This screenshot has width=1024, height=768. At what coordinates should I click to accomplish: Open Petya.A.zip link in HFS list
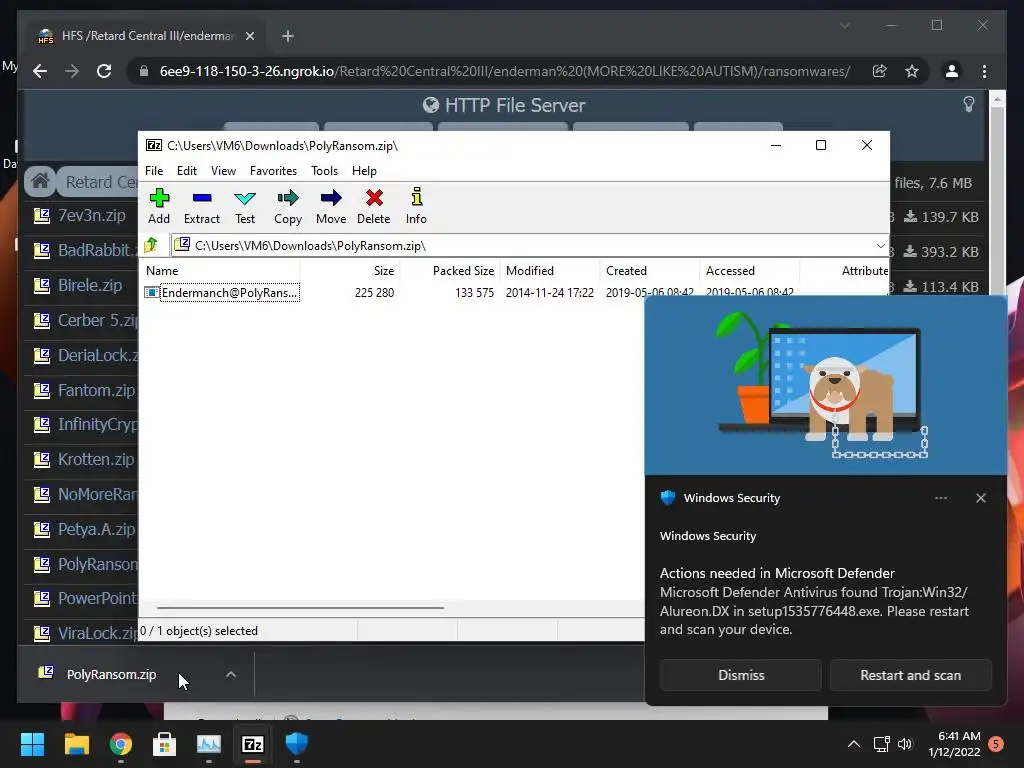[97, 529]
